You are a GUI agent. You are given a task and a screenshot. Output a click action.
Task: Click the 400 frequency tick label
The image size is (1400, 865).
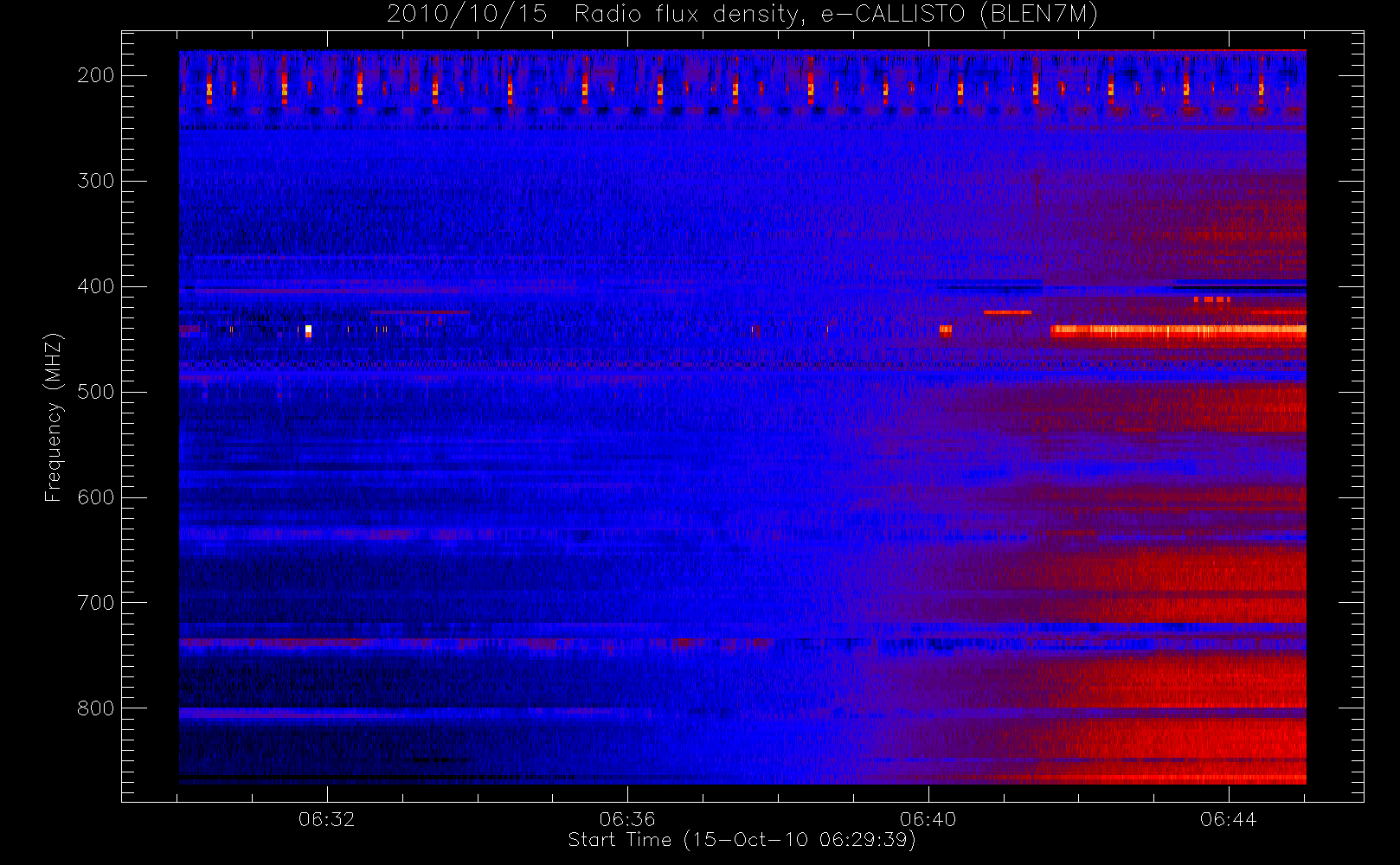(96, 286)
